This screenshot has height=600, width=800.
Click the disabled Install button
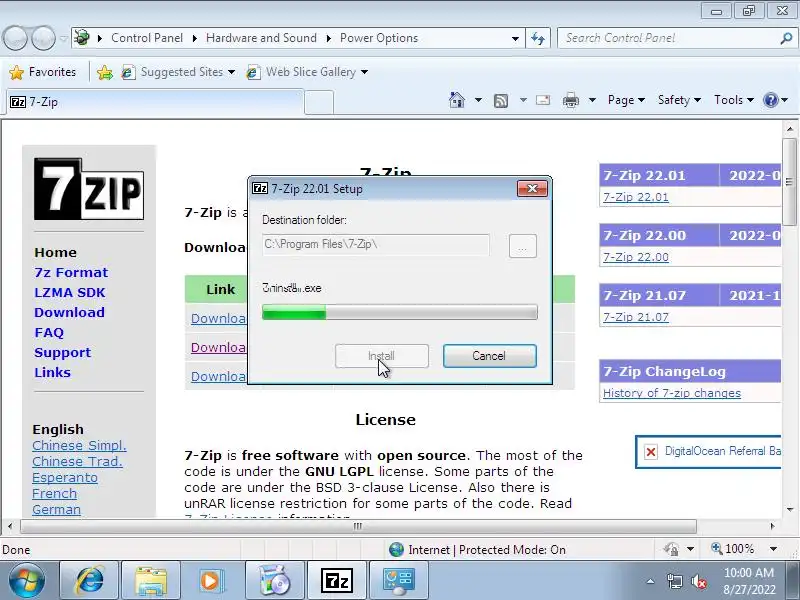click(381, 356)
